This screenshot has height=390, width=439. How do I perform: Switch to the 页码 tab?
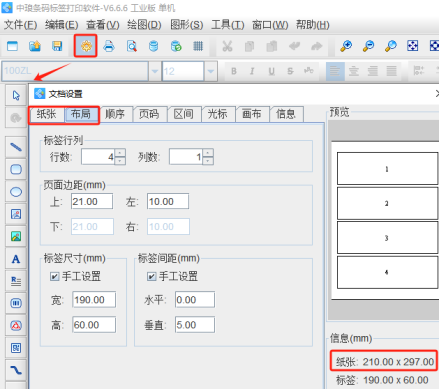pyautogui.click(x=149, y=114)
